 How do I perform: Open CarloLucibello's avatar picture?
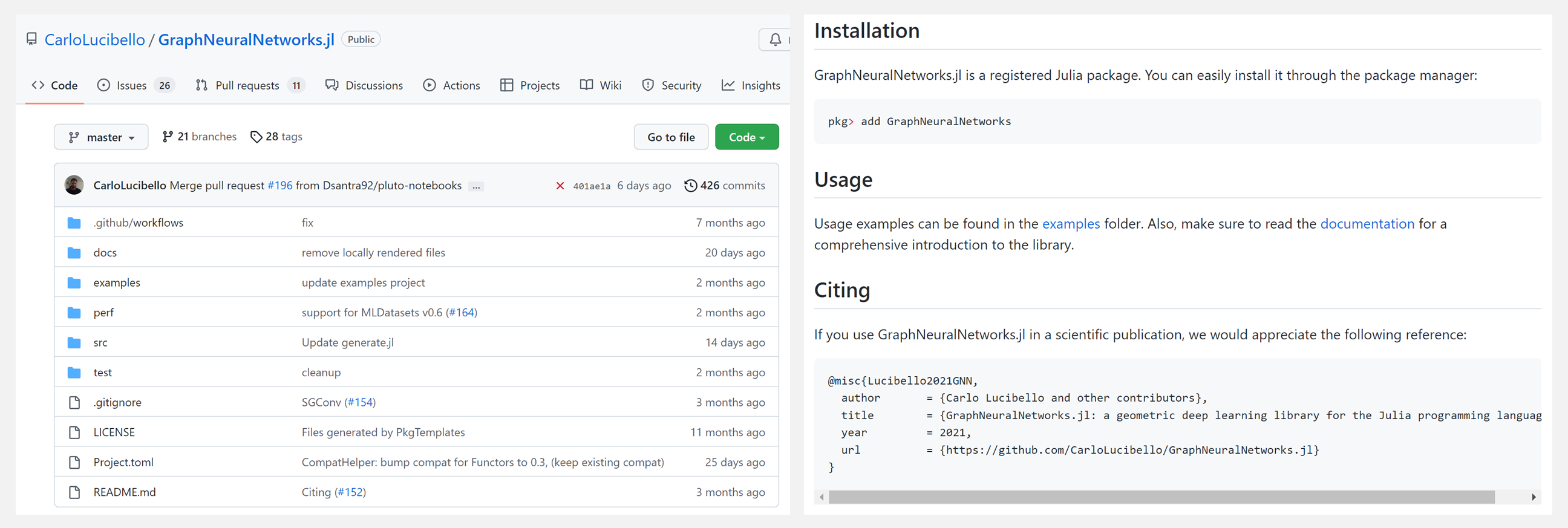(74, 185)
